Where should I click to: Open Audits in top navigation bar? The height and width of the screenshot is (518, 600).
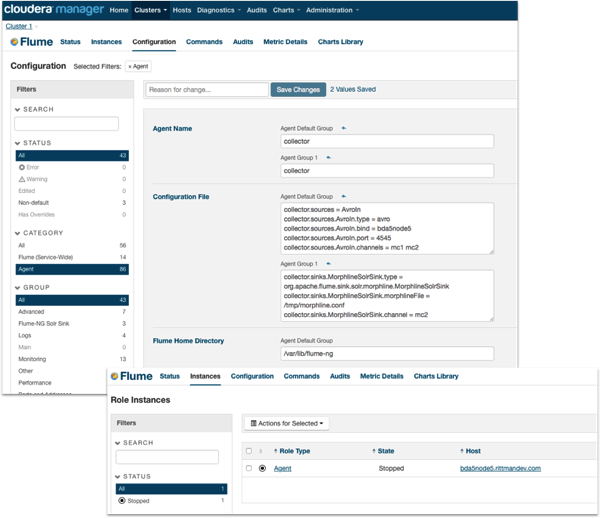257,10
